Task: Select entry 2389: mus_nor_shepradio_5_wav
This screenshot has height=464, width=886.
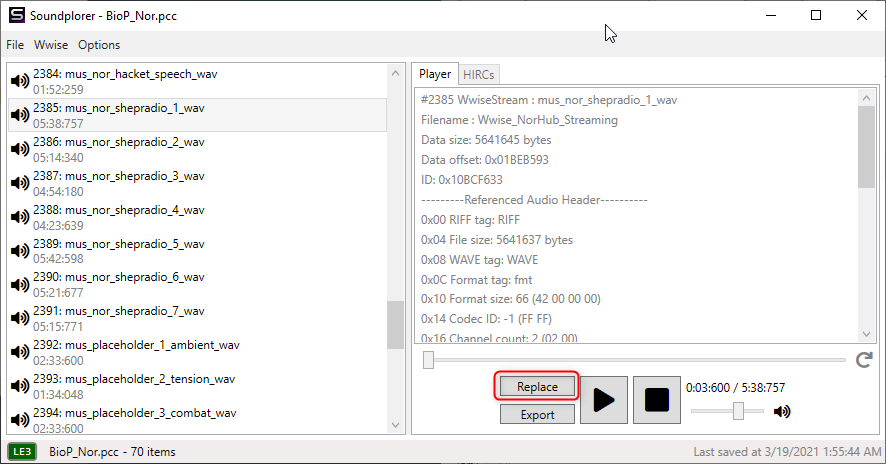Action: click(x=198, y=251)
